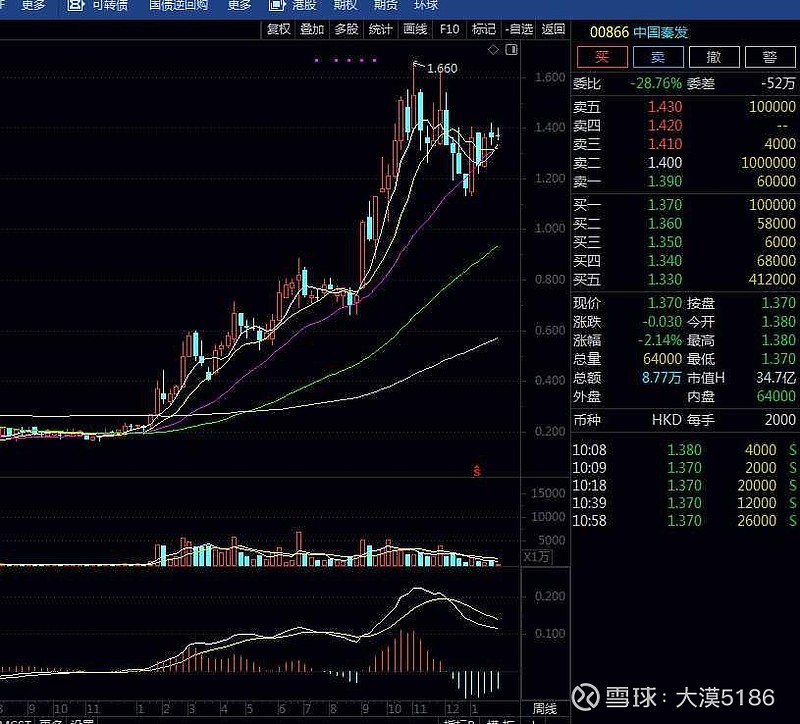Screen dimensions: 800x724
Task: Open the 周线 period selector
Action: pos(544,709)
